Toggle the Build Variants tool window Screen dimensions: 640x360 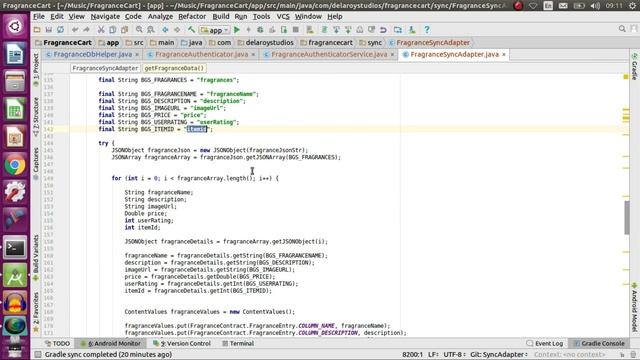click(x=36, y=257)
